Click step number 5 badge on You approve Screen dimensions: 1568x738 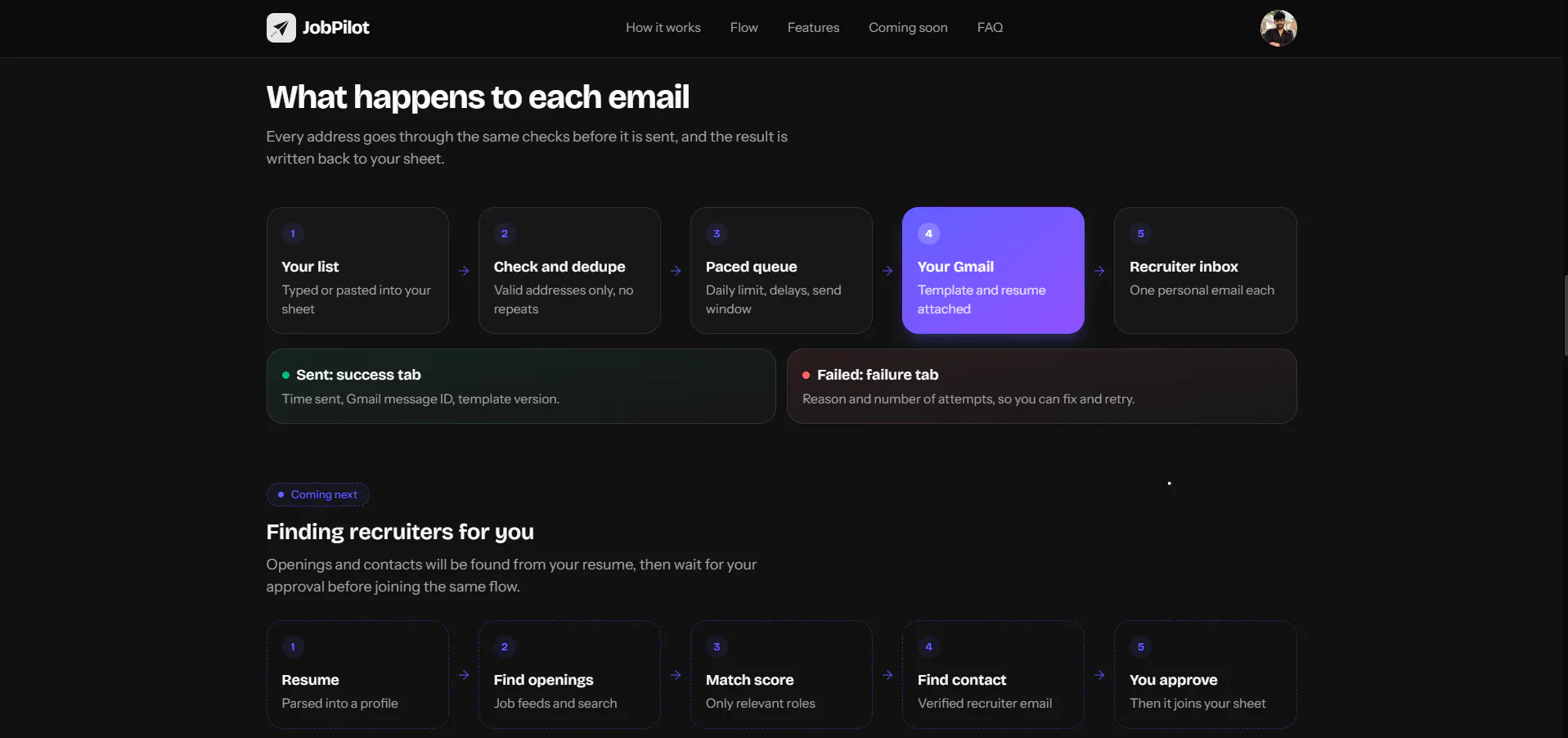click(1140, 647)
